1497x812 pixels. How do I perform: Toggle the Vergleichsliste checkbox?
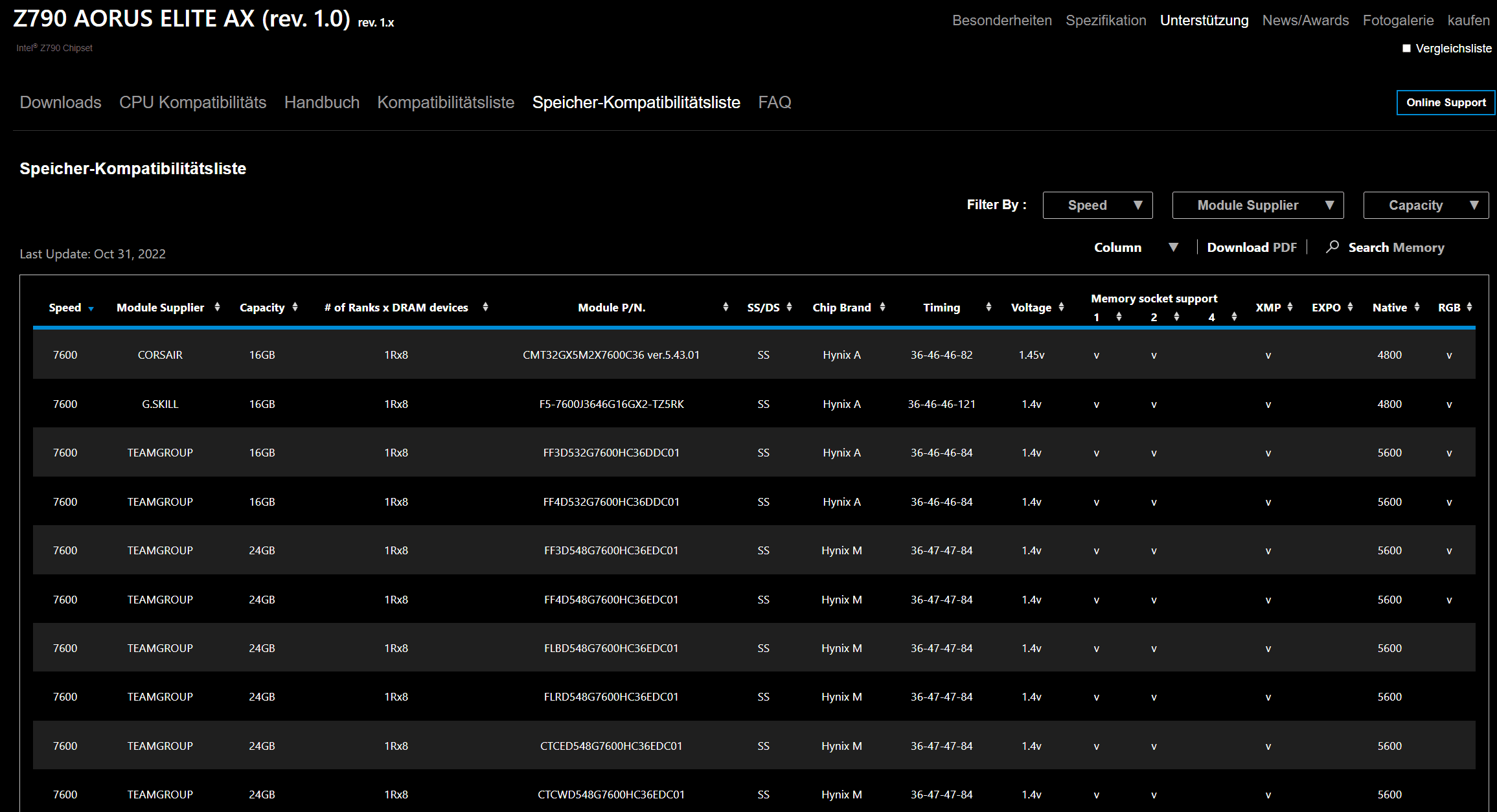[1406, 49]
